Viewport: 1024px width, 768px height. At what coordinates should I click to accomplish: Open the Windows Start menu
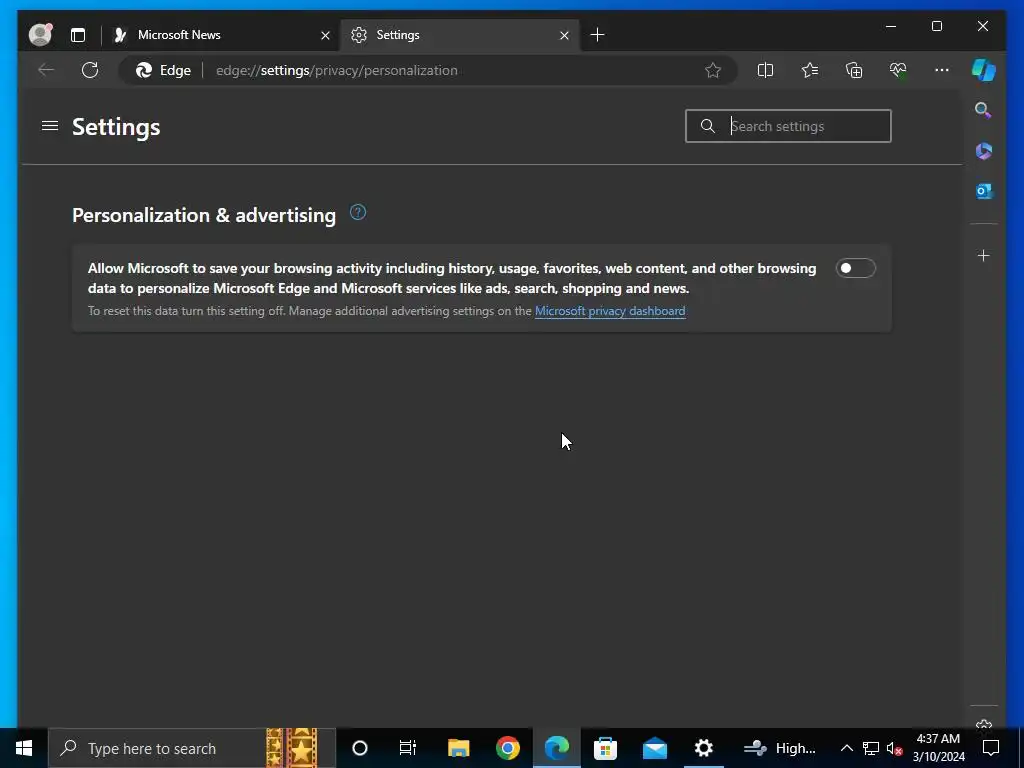click(x=24, y=748)
